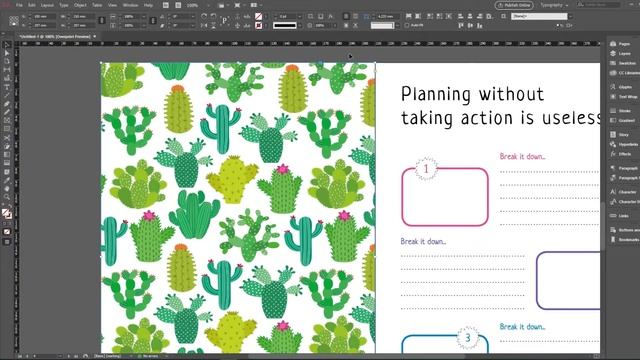
Task: Open the Layers panel
Action: click(x=621, y=53)
